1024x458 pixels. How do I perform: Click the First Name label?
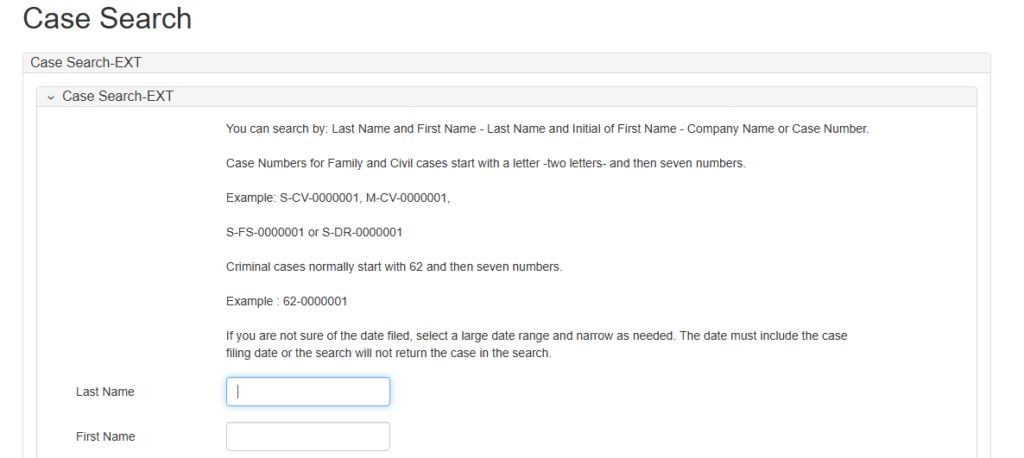[105, 437]
